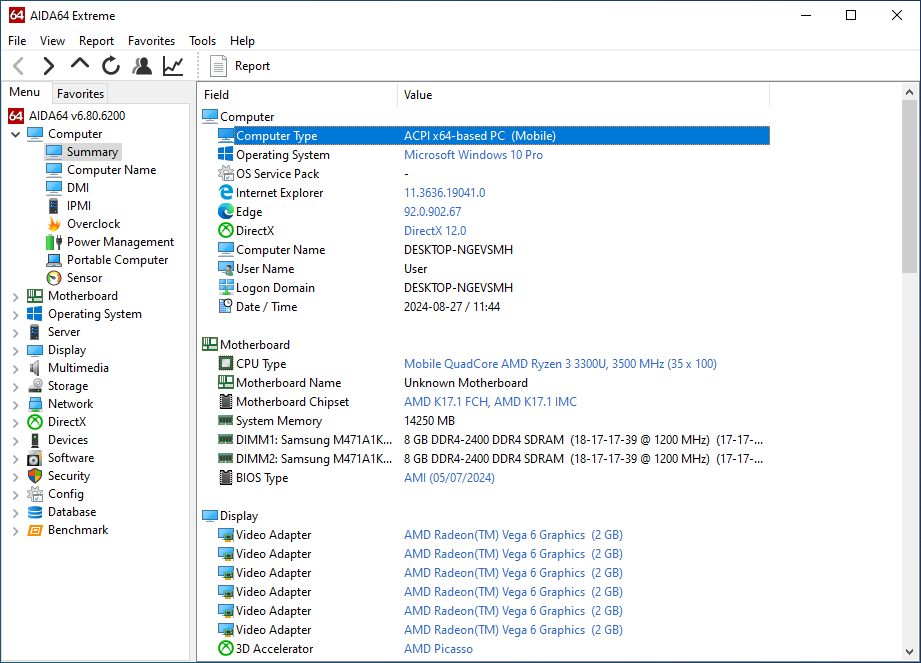Screen dimensions: 921x663
Task: Click the Benchmark icon in tree
Action: (x=35, y=530)
